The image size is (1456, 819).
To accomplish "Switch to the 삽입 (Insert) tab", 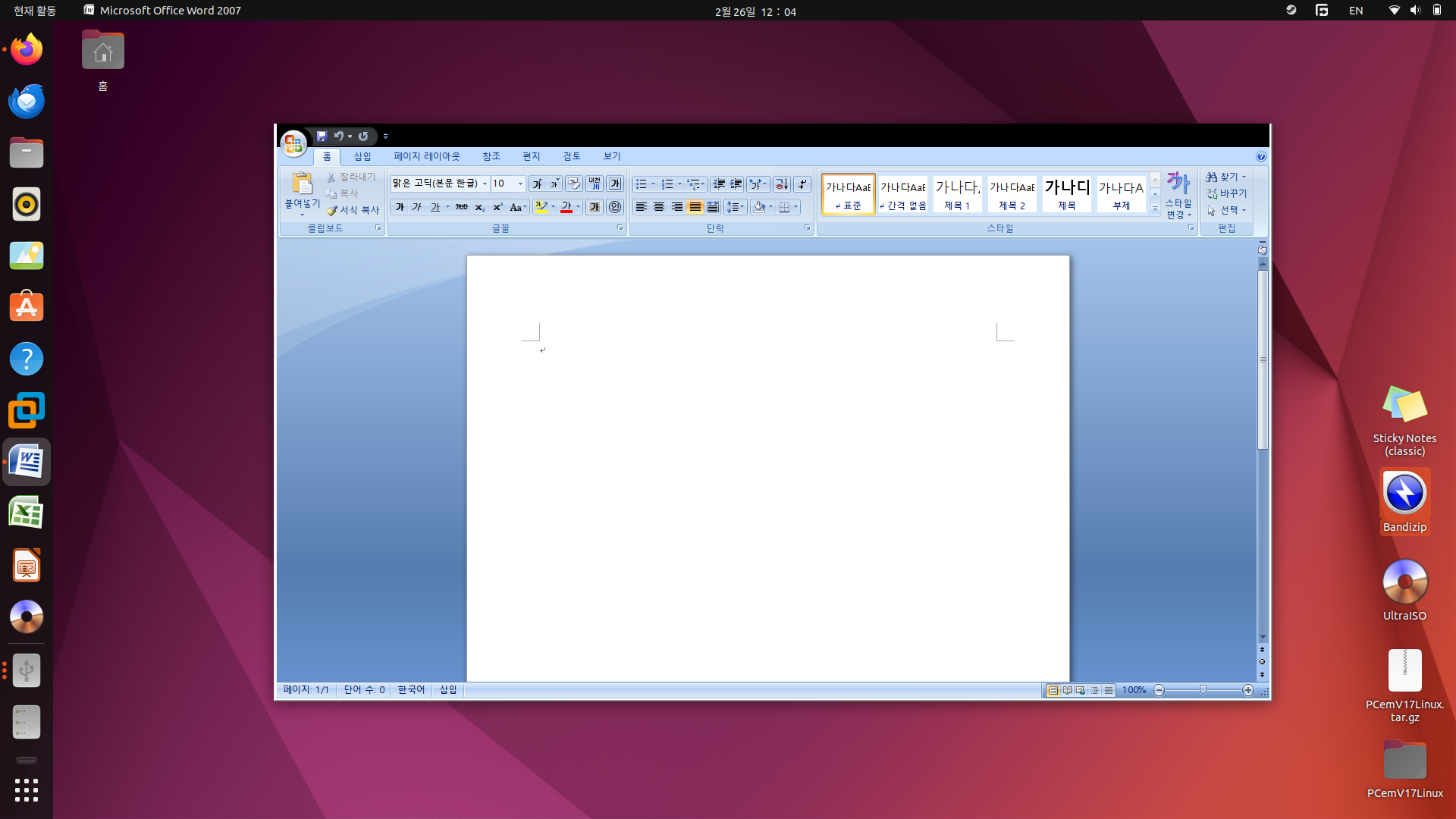I will pyautogui.click(x=362, y=156).
